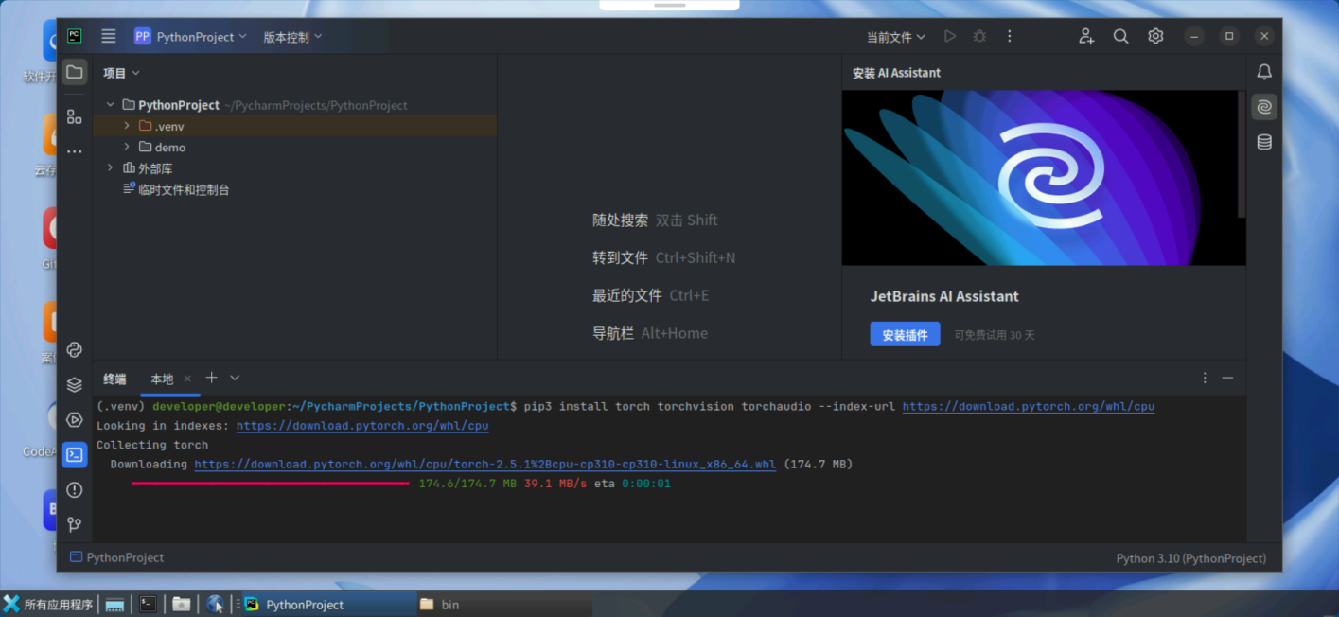Image resolution: width=1339 pixels, height=617 pixels.
Task: Add a new terminal tab with plus
Action: (x=211, y=378)
